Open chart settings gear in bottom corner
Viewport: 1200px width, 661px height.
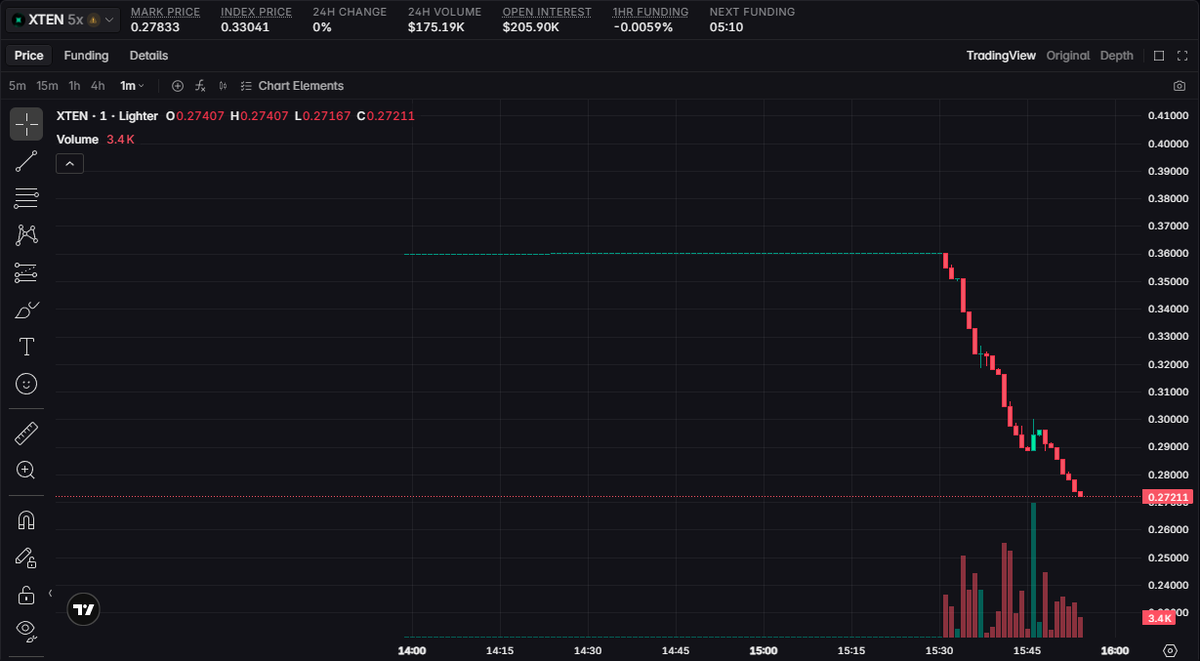click(1170, 650)
